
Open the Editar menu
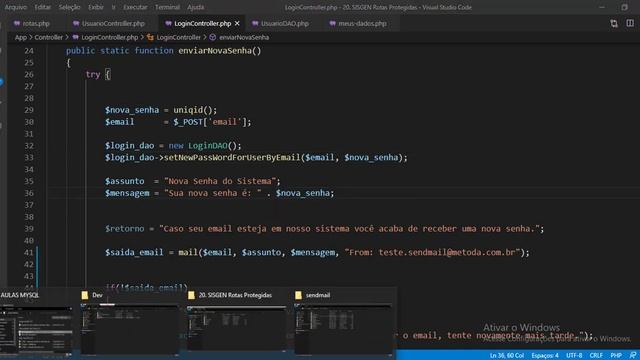(42, 7)
